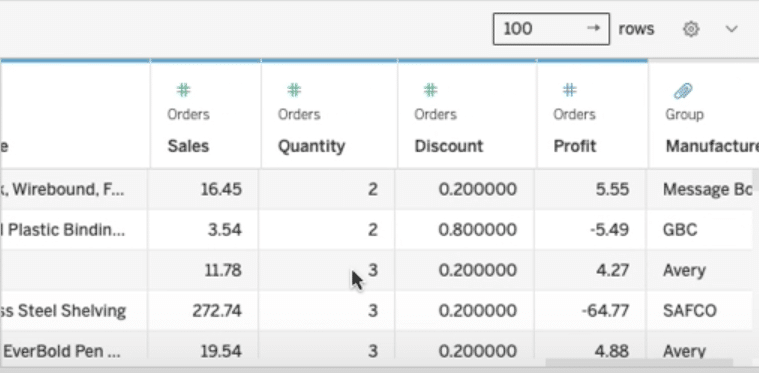Click the Orders label above Quantity

click(299, 115)
